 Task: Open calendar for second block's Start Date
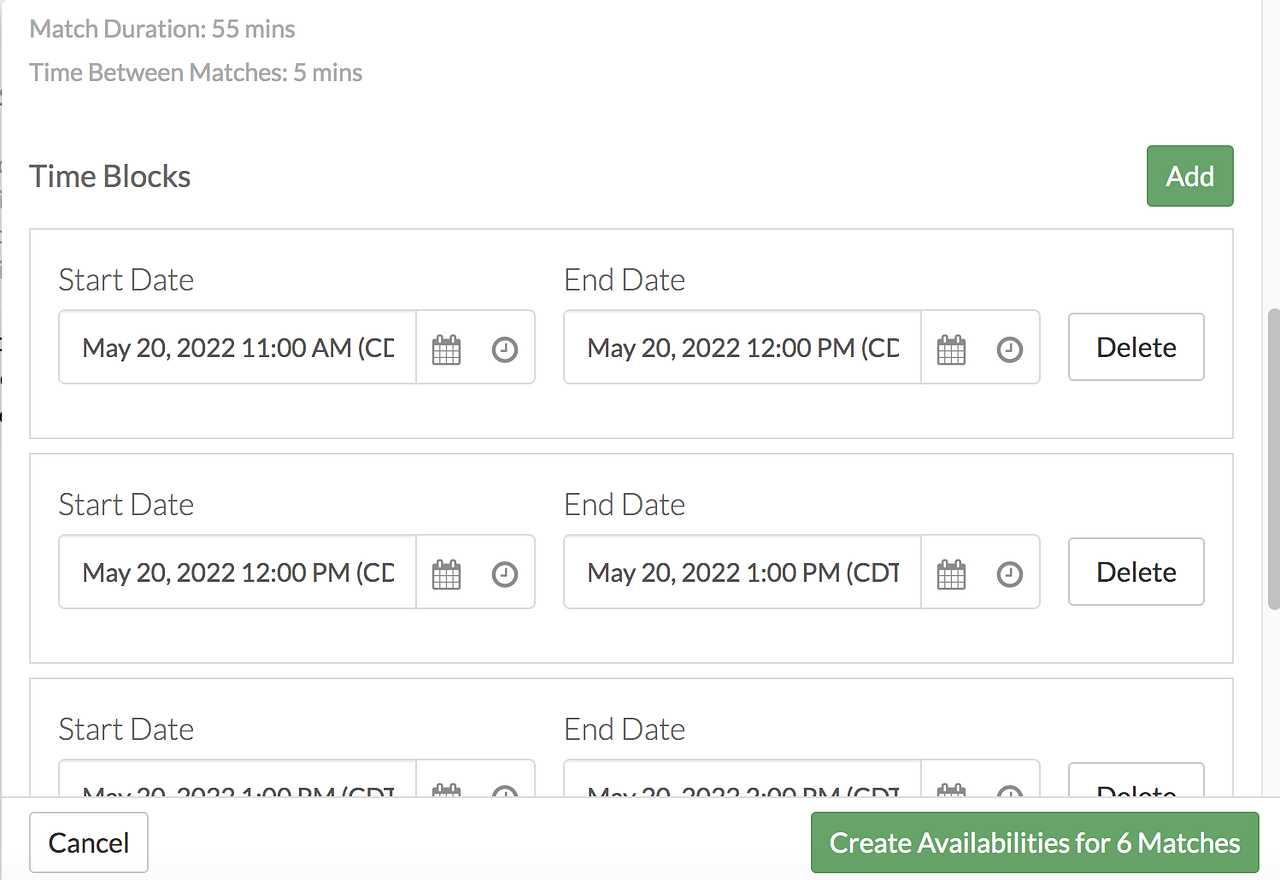[x=446, y=574]
